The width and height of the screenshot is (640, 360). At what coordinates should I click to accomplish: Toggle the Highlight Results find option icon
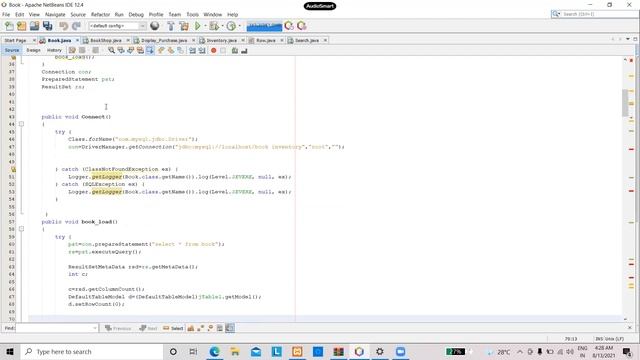pyautogui.click(x=220, y=328)
